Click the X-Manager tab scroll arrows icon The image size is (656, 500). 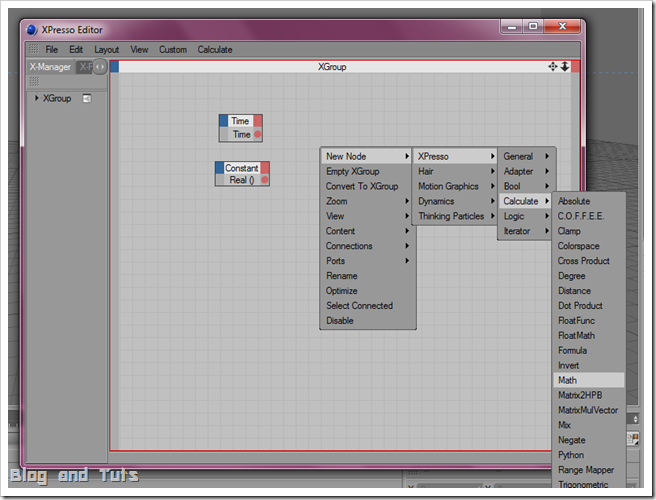point(100,67)
